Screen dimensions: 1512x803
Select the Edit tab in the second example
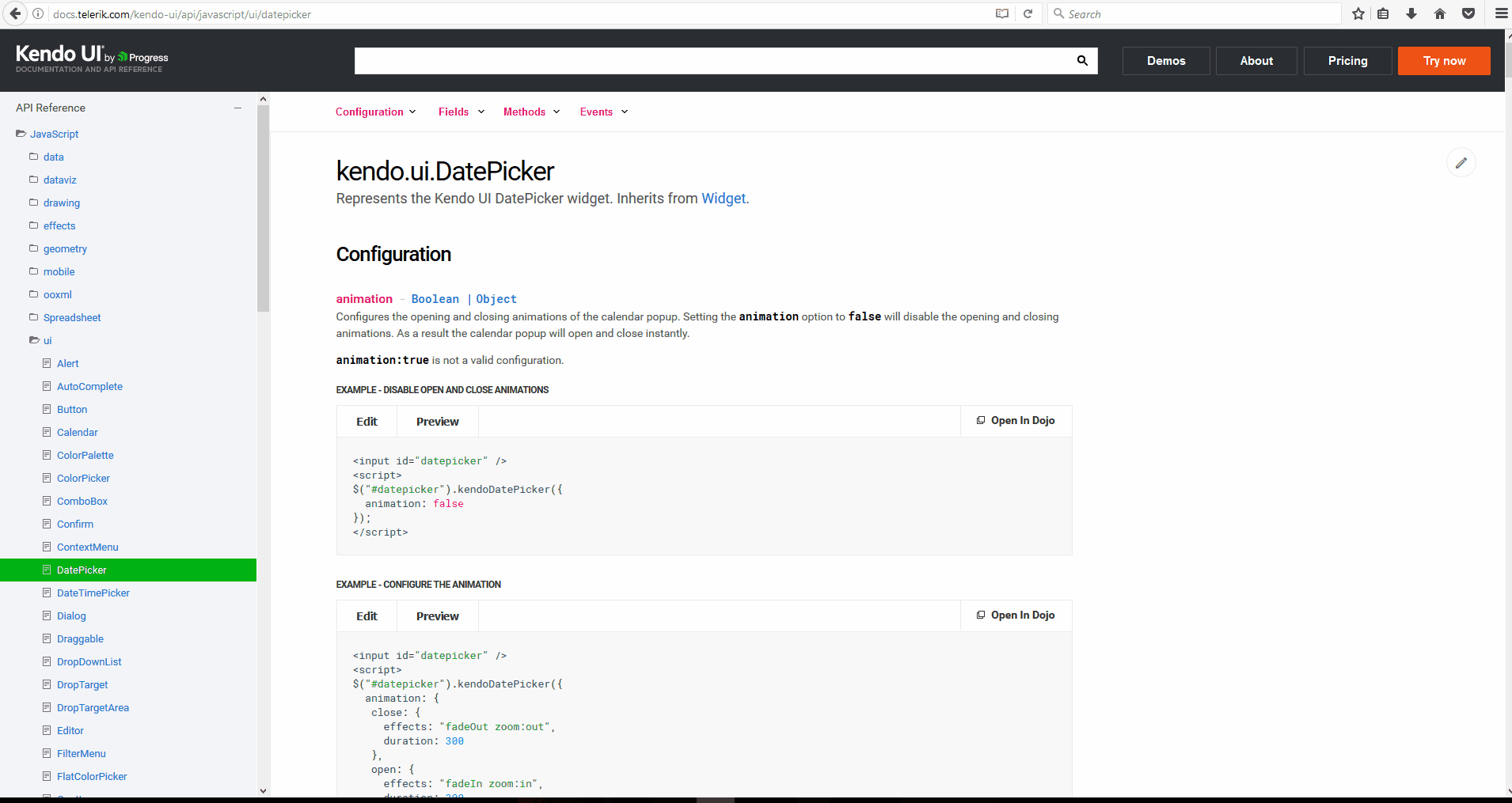[367, 616]
